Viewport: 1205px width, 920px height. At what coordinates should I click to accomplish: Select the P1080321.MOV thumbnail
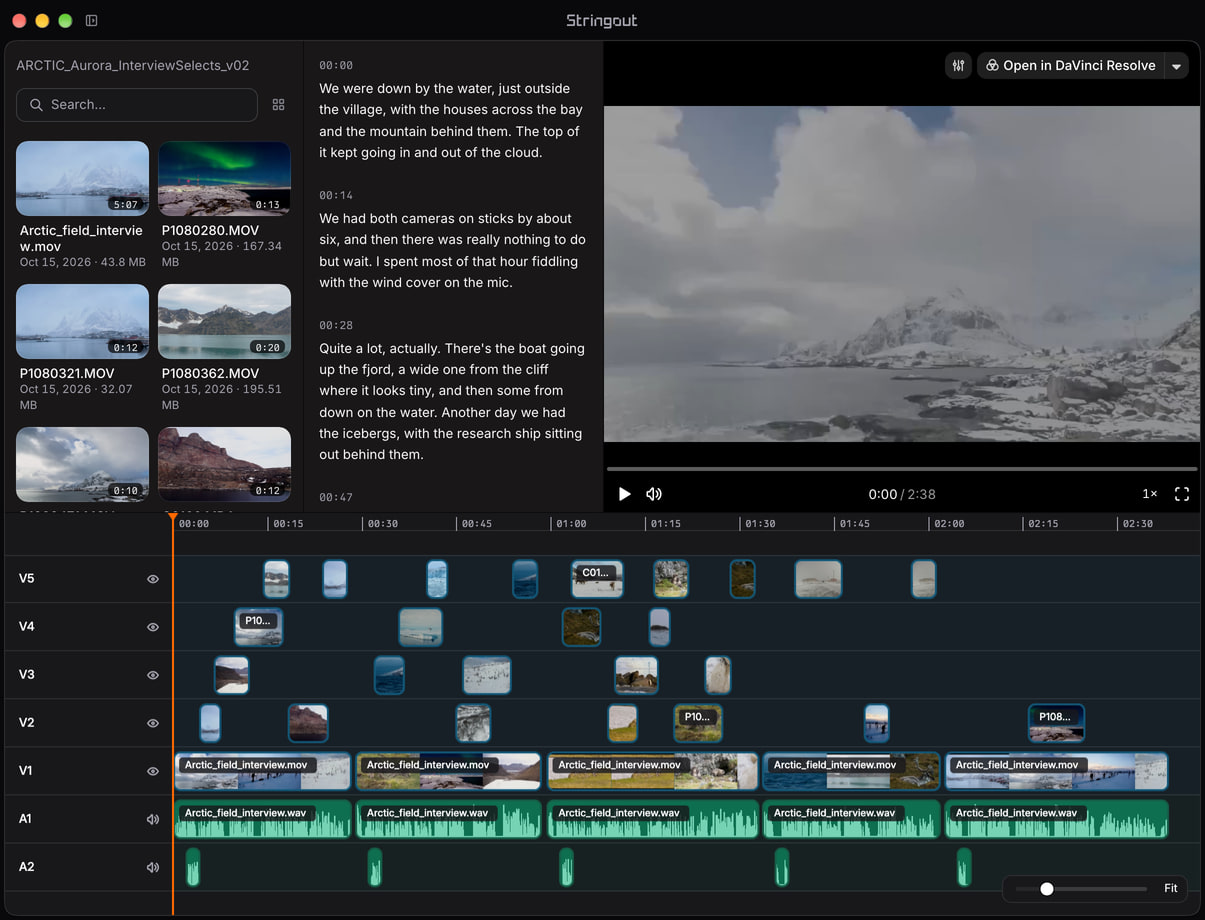(82, 321)
